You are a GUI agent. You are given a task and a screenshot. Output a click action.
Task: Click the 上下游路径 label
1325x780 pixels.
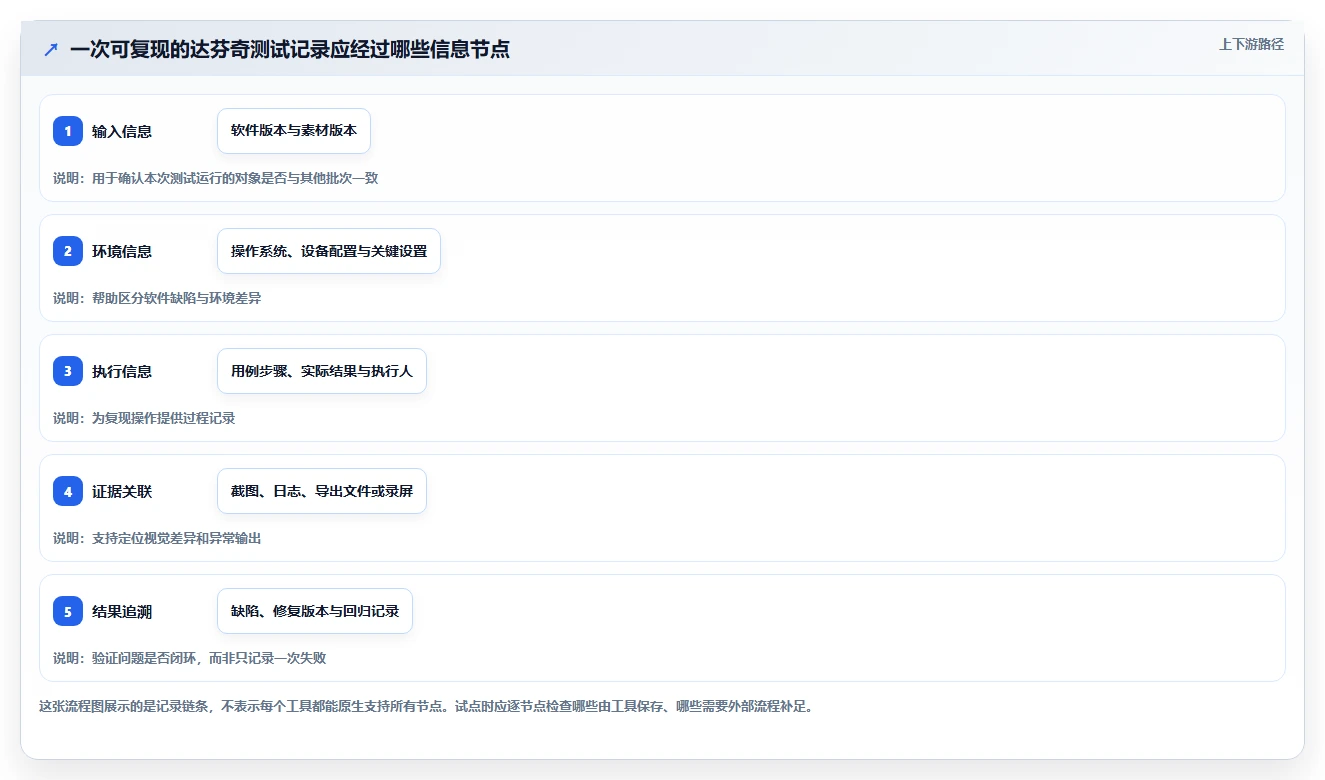click(1251, 44)
